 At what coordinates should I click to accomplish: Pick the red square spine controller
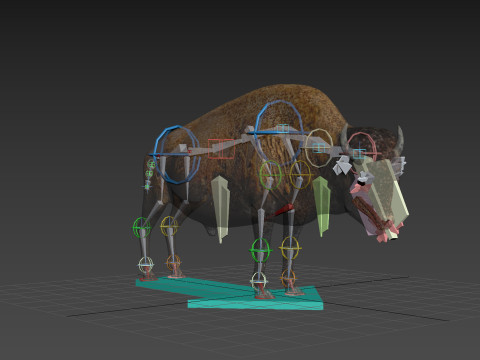coord(221,149)
